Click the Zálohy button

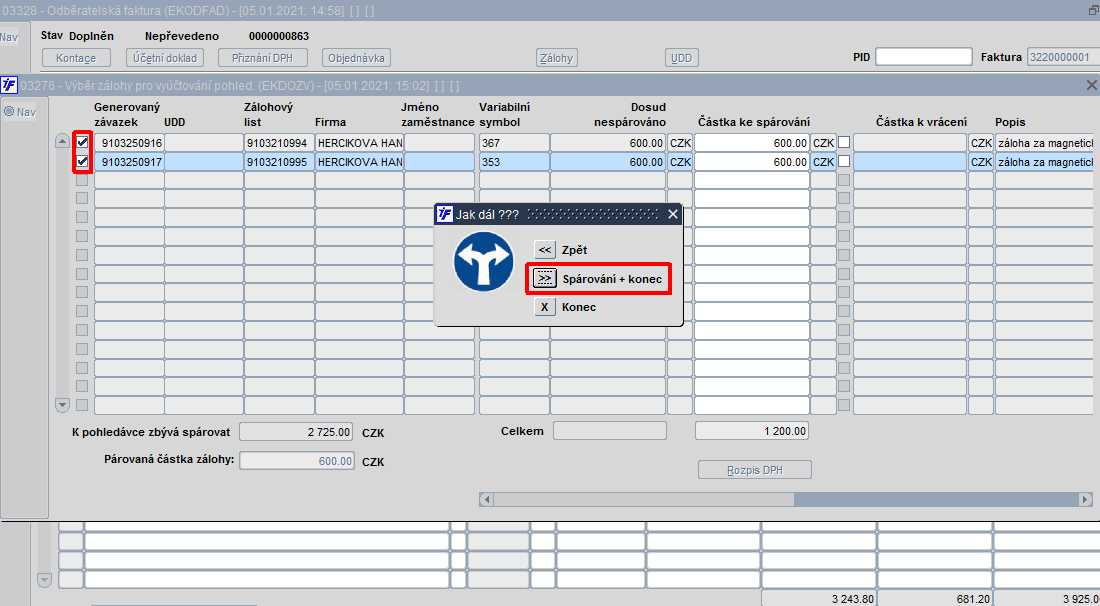point(556,58)
